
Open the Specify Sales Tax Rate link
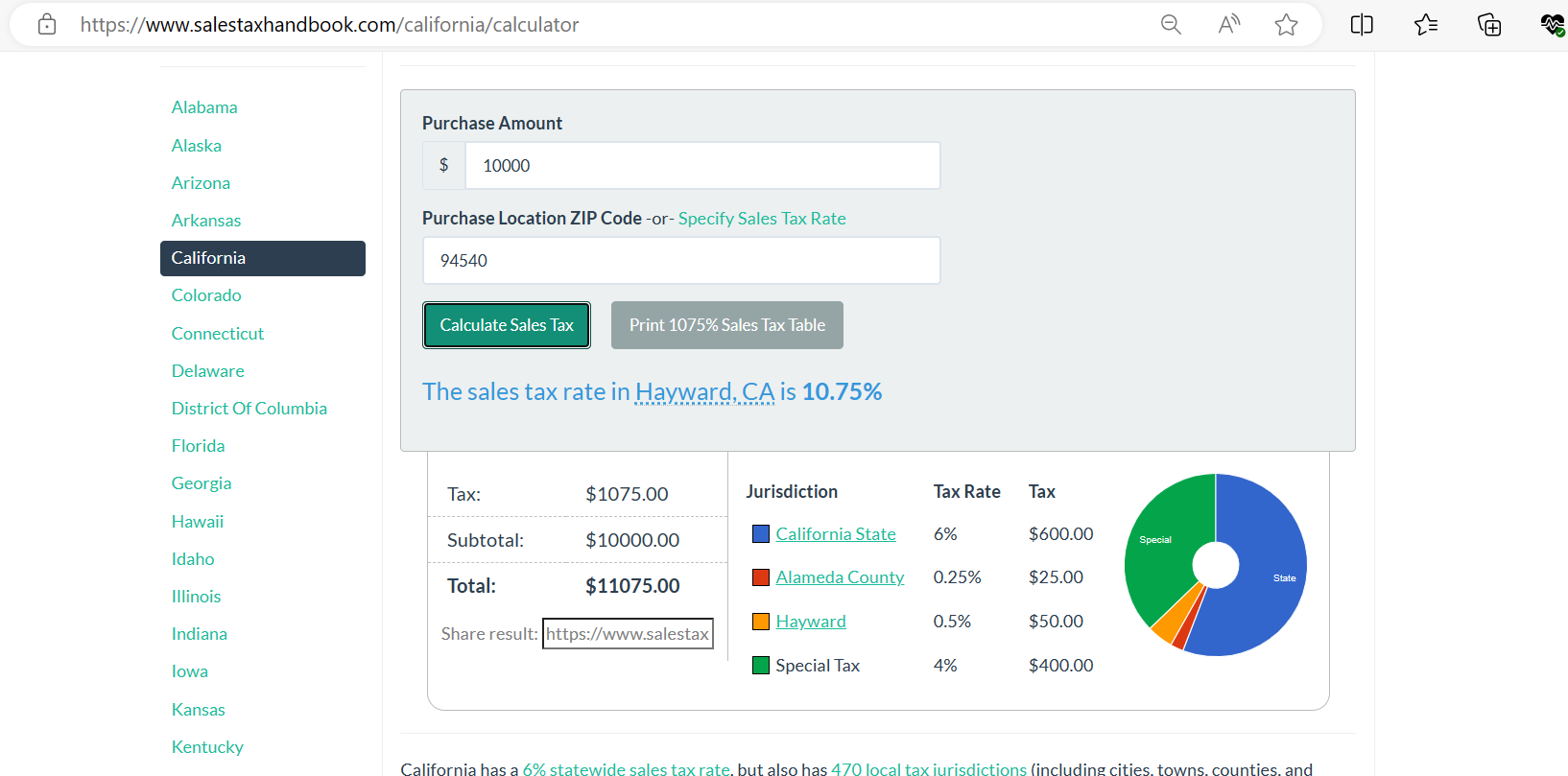coord(762,219)
